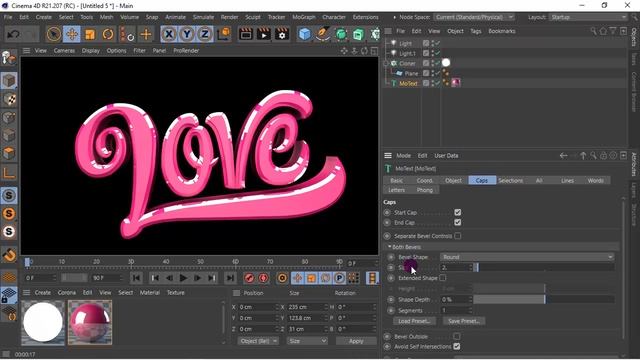Click the Parameter P keyframe icon
Image resolution: width=640 pixels, height=360 pixels.
click(x=339, y=278)
